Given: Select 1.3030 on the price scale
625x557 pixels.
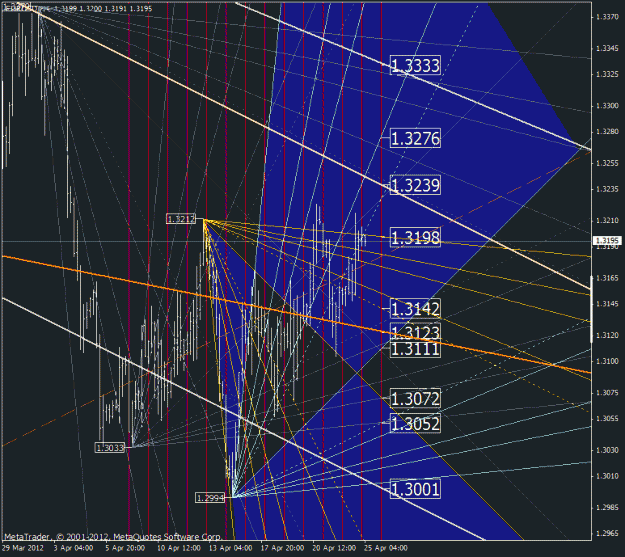Looking at the screenshot, I should [x=607, y=450].
